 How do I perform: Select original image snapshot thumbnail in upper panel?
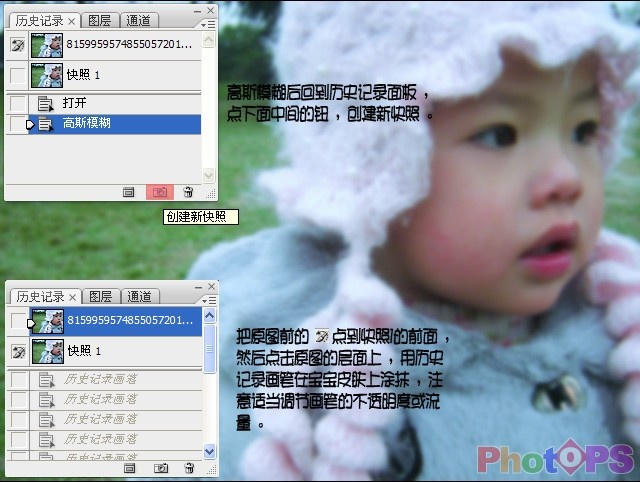(x=47, y=45)
